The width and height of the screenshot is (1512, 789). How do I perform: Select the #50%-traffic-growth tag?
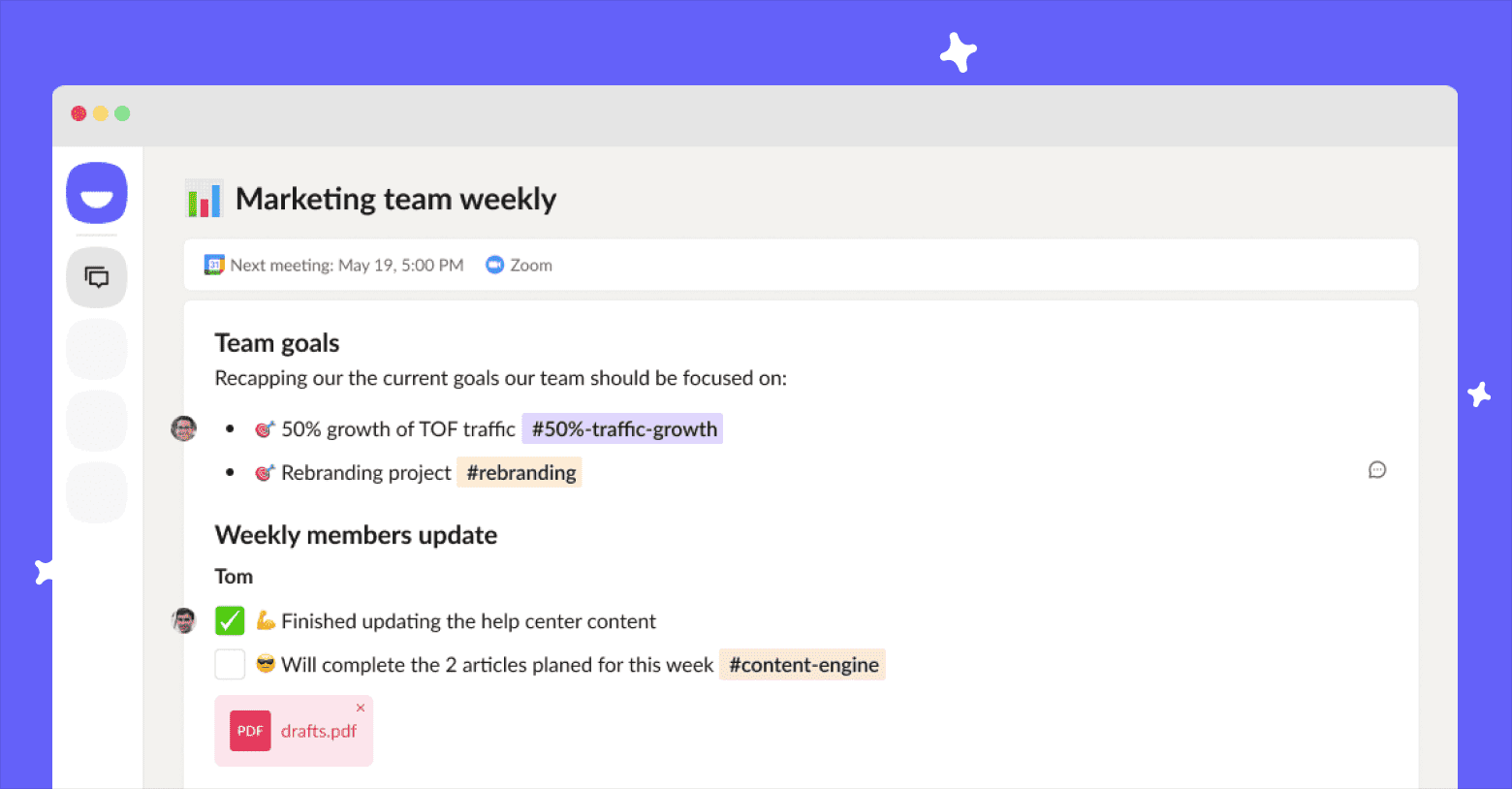pyautogui.click(x=622, y=427)
